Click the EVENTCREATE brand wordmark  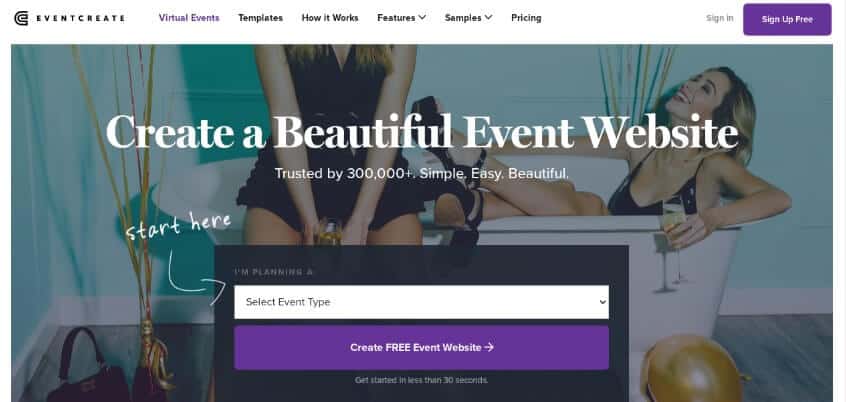click(80, 18)
